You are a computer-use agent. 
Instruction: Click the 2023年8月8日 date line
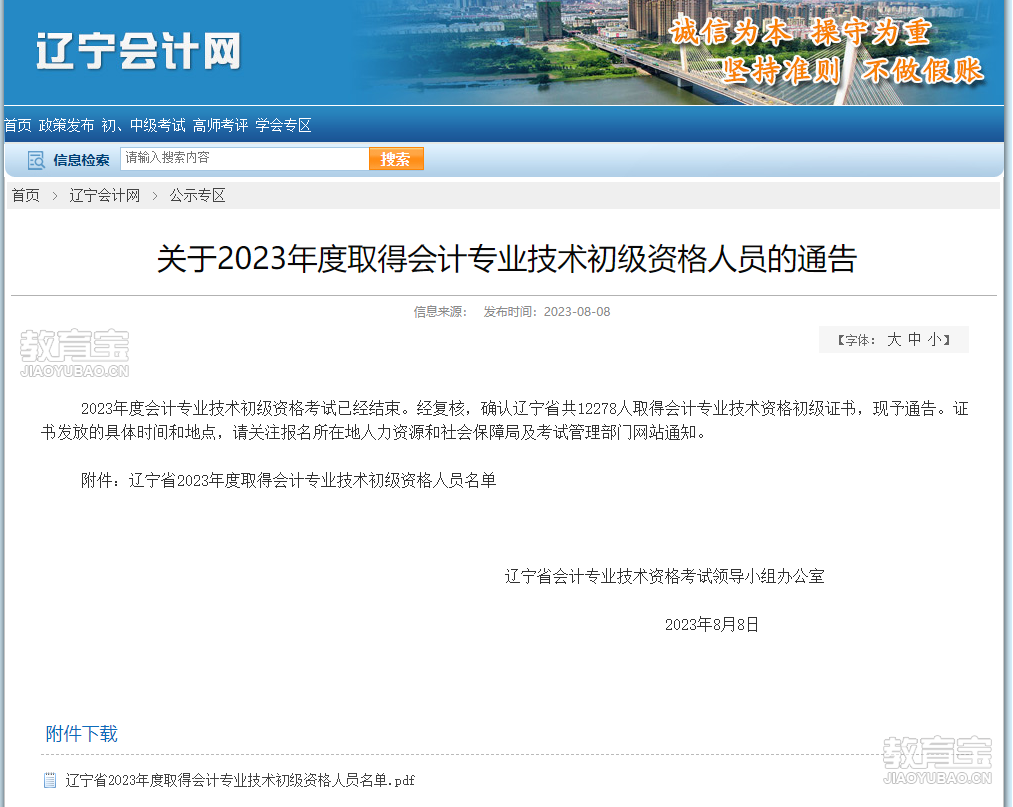click(x=712, y=625)
